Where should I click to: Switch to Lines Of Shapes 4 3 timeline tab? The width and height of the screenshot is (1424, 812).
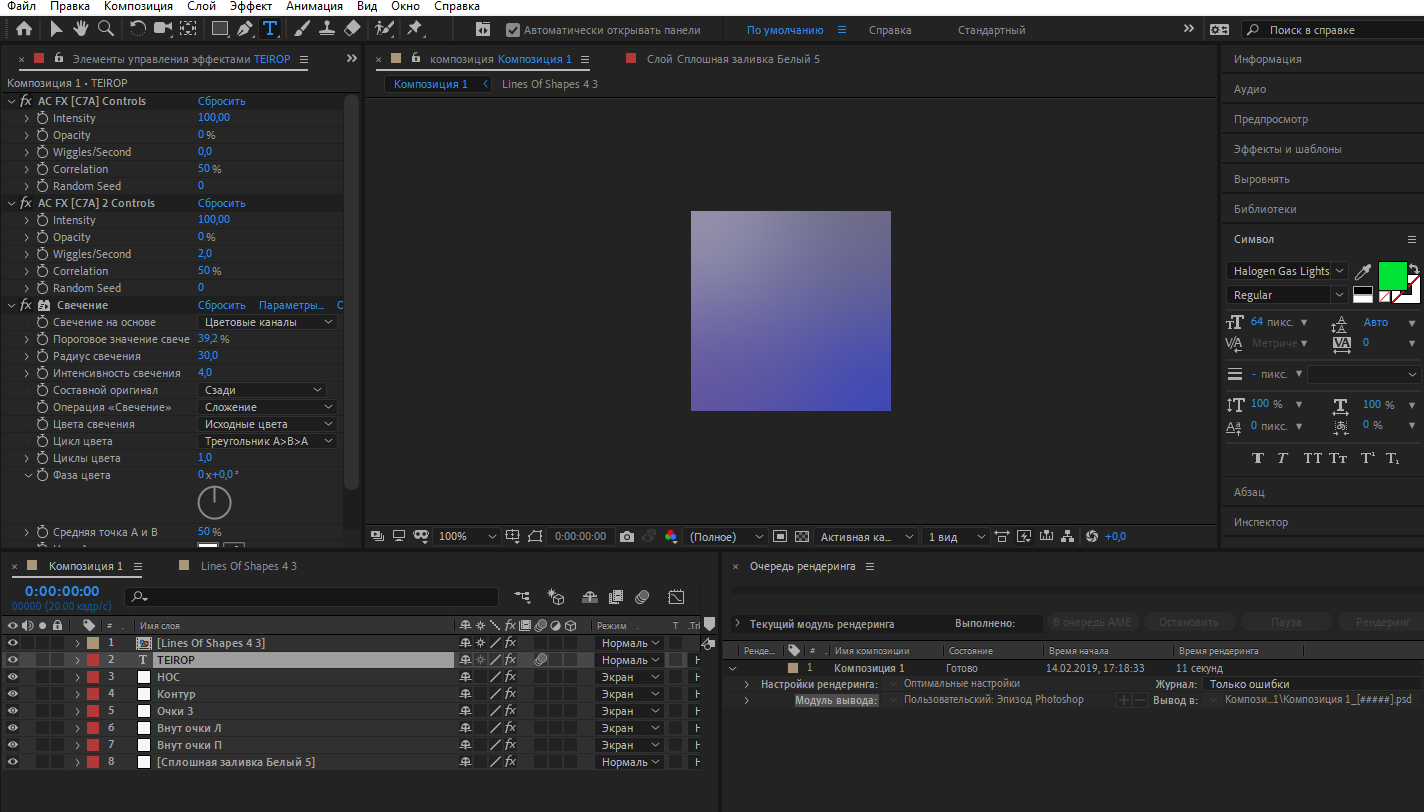click(248, 566)
